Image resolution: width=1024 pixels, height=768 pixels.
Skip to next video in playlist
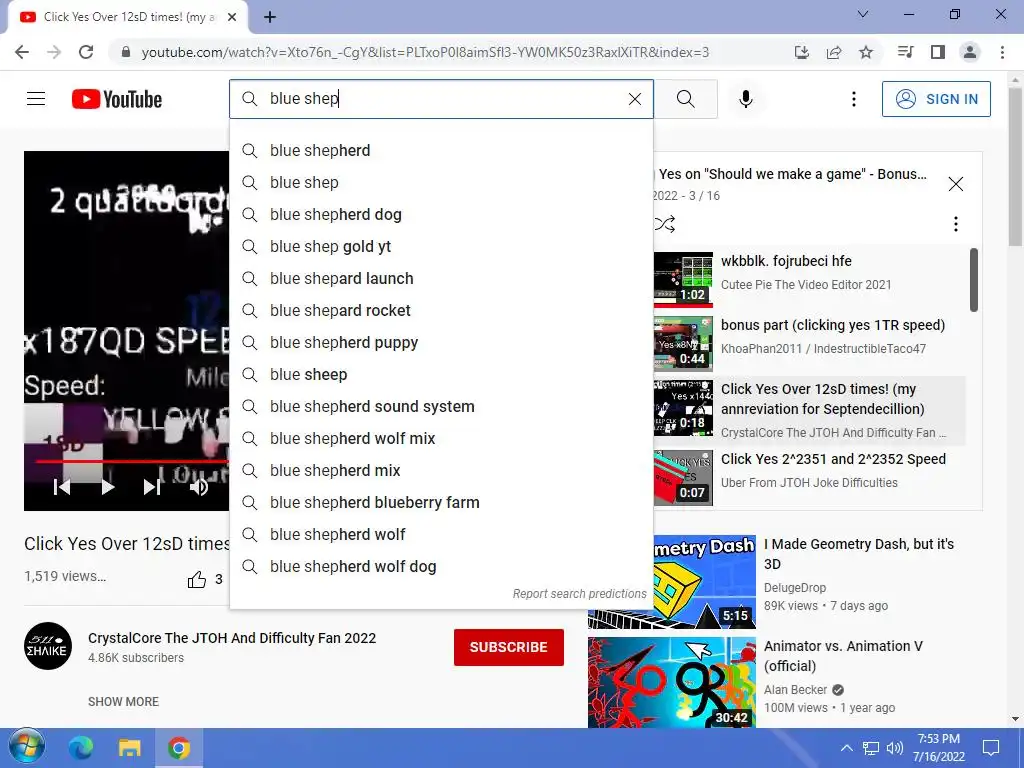click(152, 487)
